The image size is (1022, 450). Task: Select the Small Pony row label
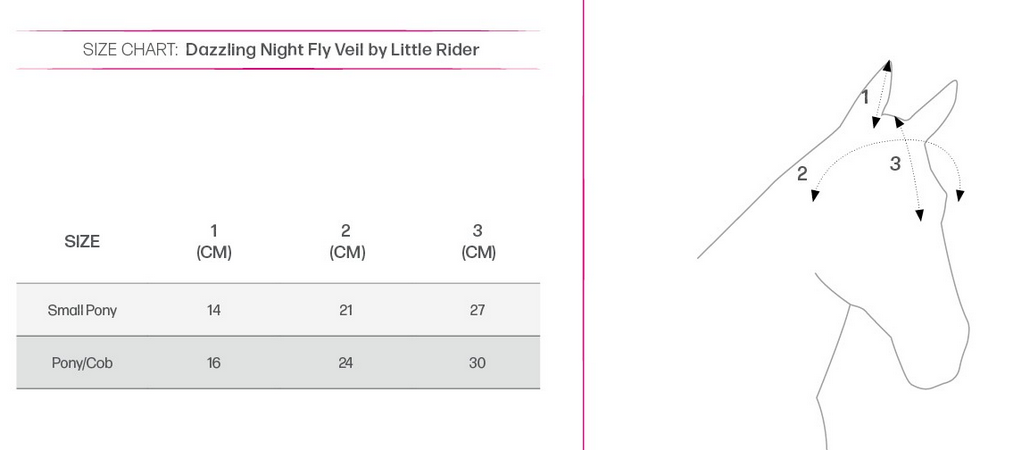[82, 310]
